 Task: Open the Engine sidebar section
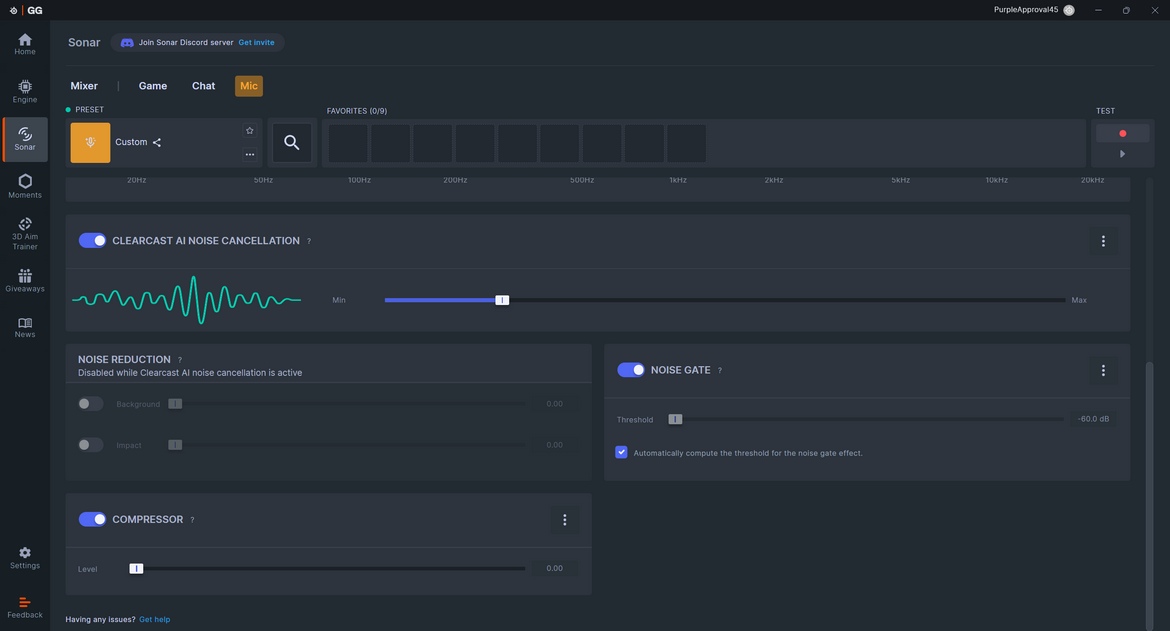[25, 91]
